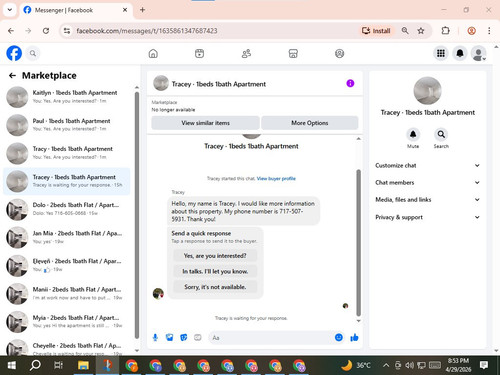Viewport: 500px width, 375px height.
Task: Show hidden system tray icons
Action: click(x=386, y=365)
